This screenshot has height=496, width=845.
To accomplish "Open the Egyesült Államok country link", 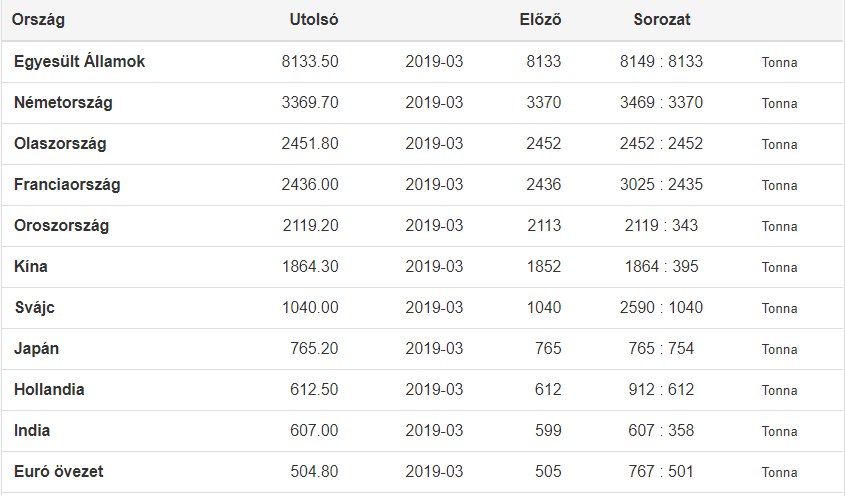I will 79,62.
